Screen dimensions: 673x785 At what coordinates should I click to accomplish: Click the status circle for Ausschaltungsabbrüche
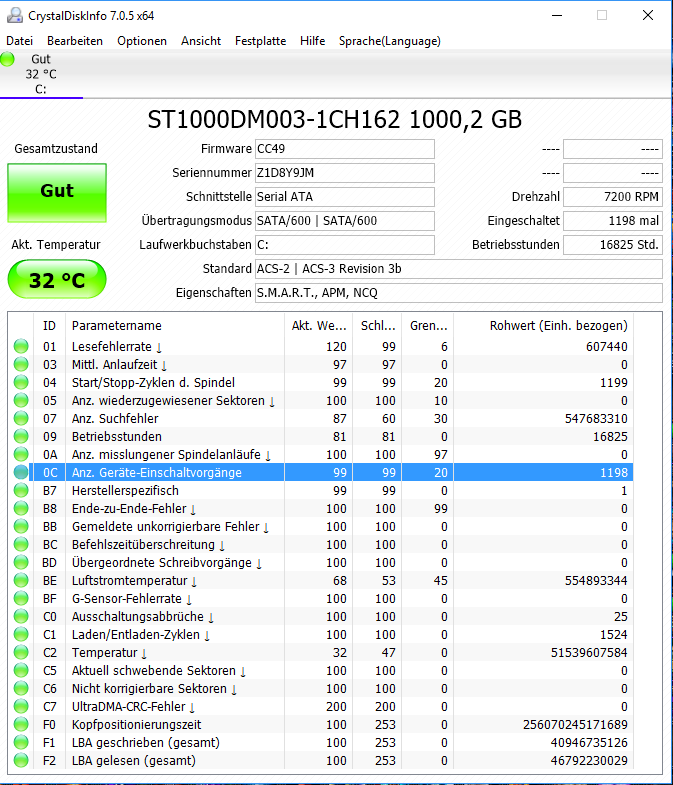tap(21, 617)
